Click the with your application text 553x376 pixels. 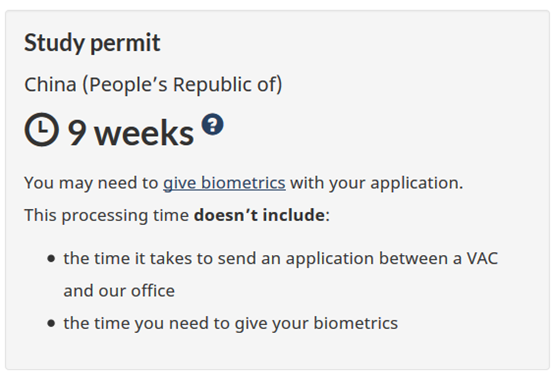376,183
